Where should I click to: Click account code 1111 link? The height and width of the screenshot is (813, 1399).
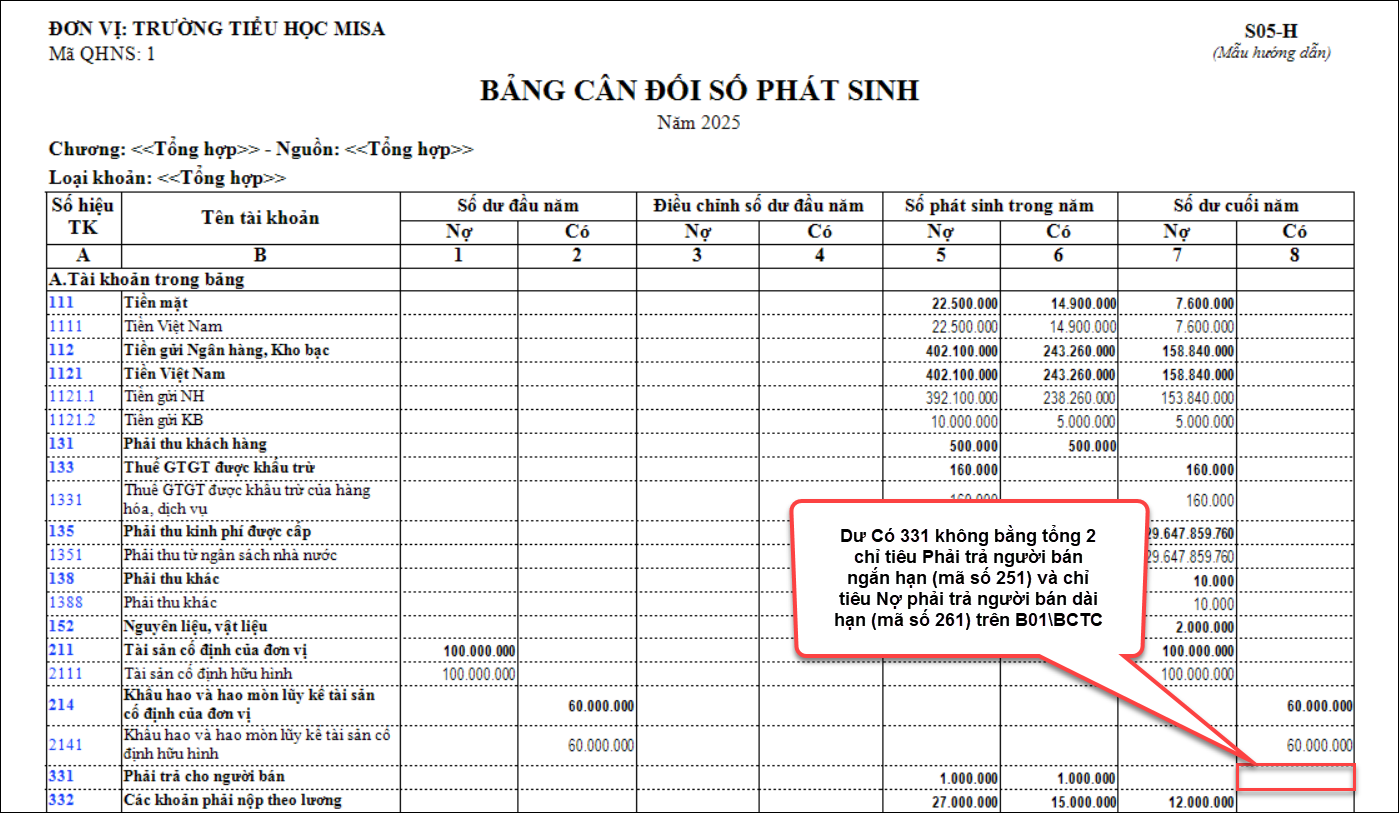64,326
